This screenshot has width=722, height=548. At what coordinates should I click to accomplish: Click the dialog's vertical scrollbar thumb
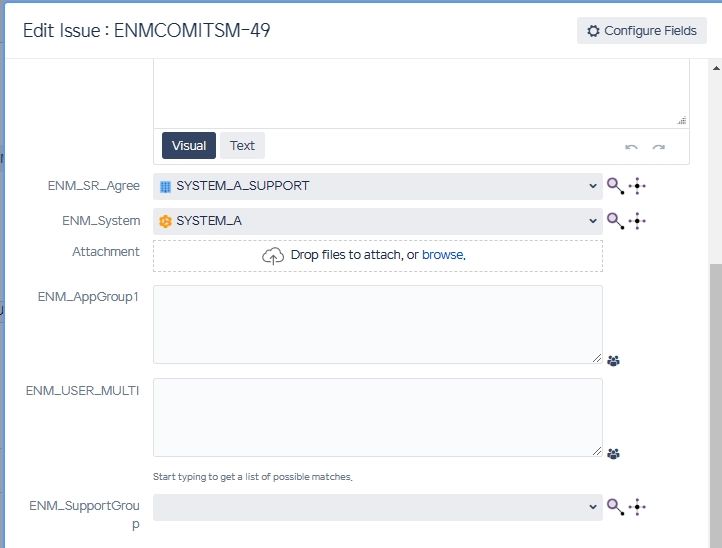point(716,405)
